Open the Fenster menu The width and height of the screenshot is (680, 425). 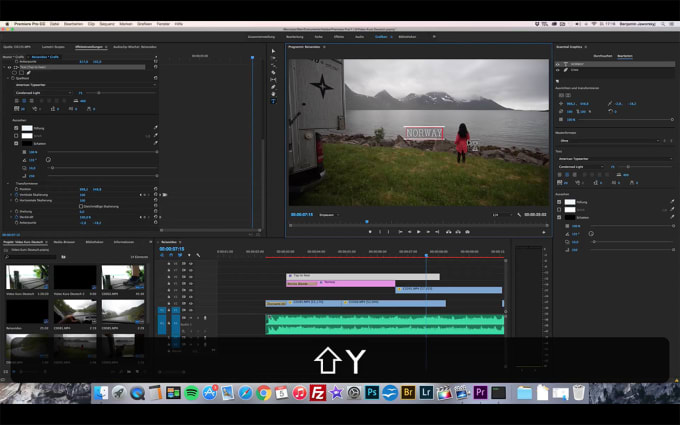pyautogui.click(x=163, y=24)
